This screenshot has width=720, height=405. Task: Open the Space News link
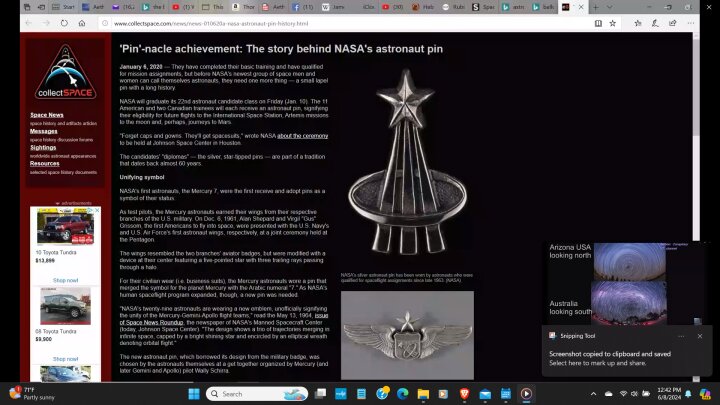click(47, 115)
